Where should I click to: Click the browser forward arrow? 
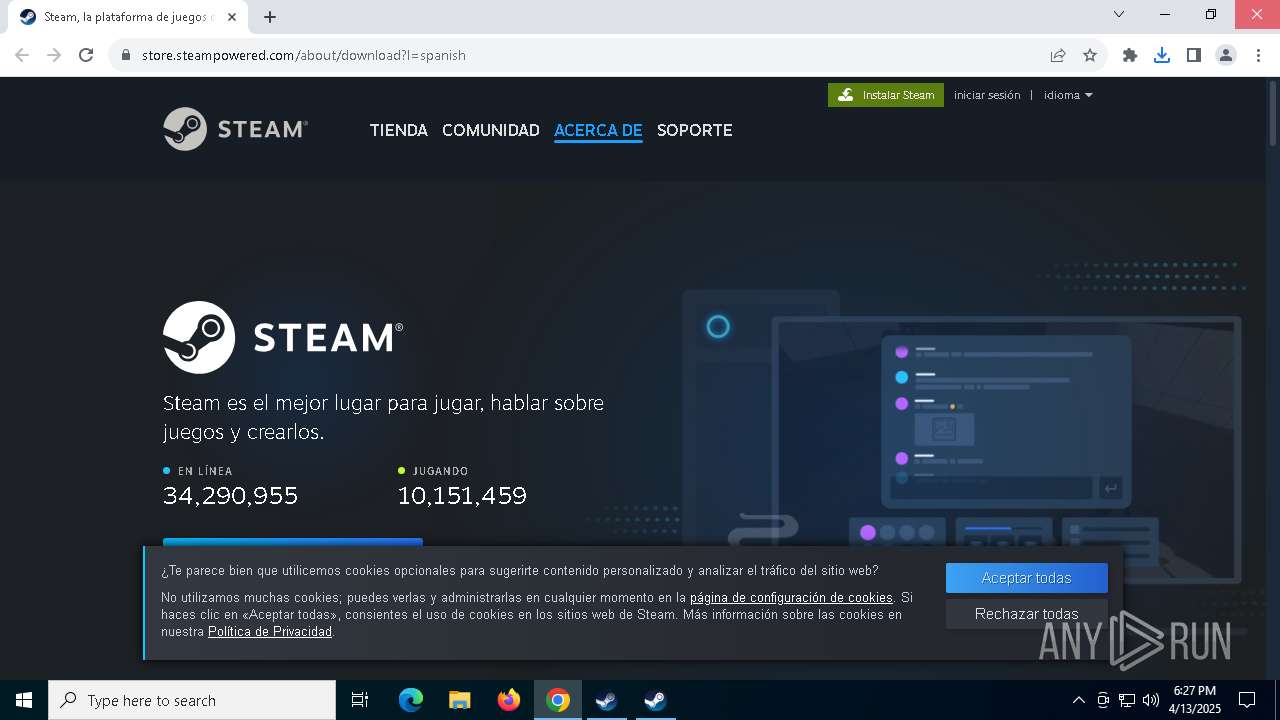(x=54, y=55)
